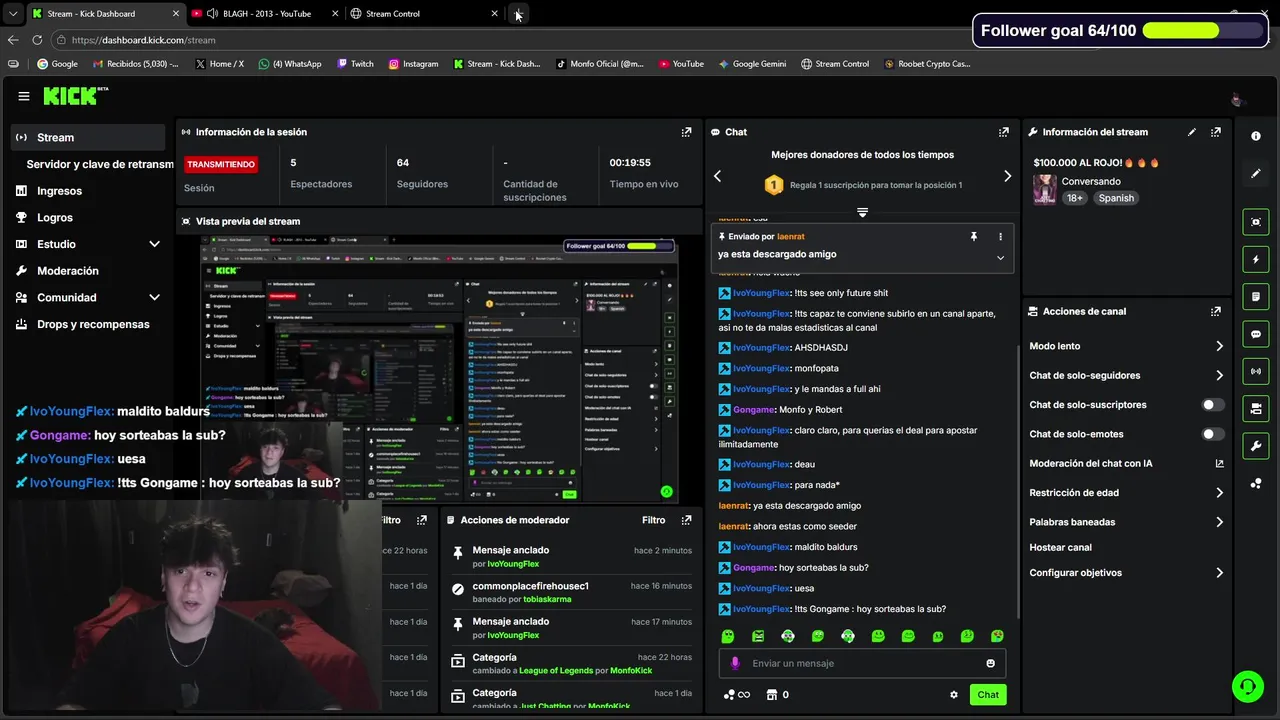
Task: Click the stream preview thumbnail
Action: (439, 370)
